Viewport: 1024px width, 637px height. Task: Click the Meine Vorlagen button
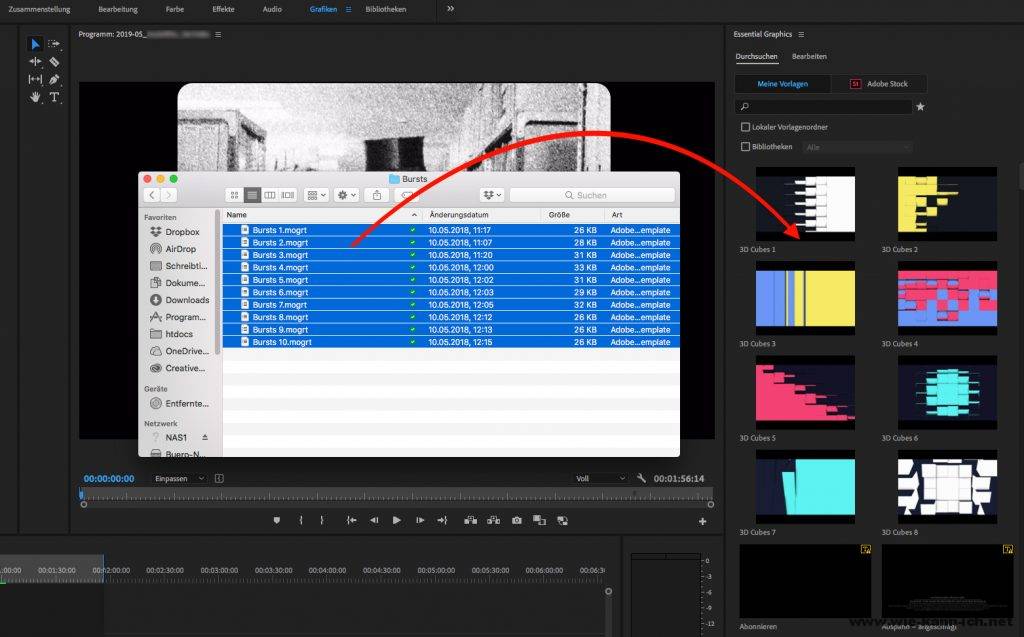(x=783, y=84)
